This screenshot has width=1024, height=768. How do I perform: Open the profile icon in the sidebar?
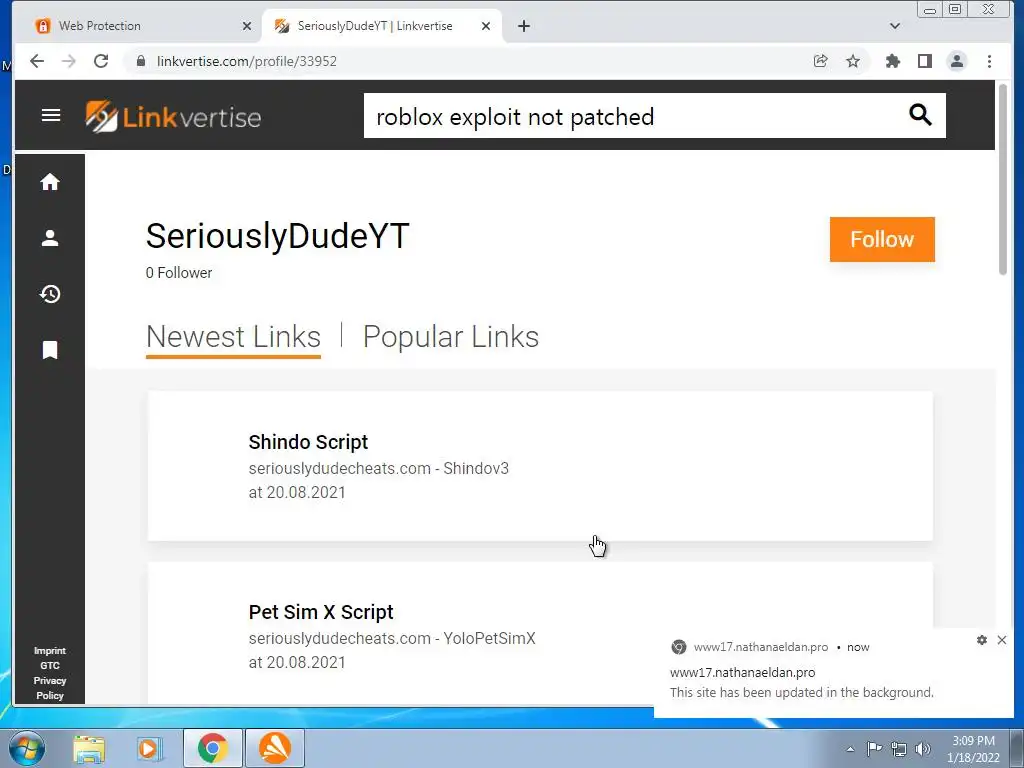point(50,238)
